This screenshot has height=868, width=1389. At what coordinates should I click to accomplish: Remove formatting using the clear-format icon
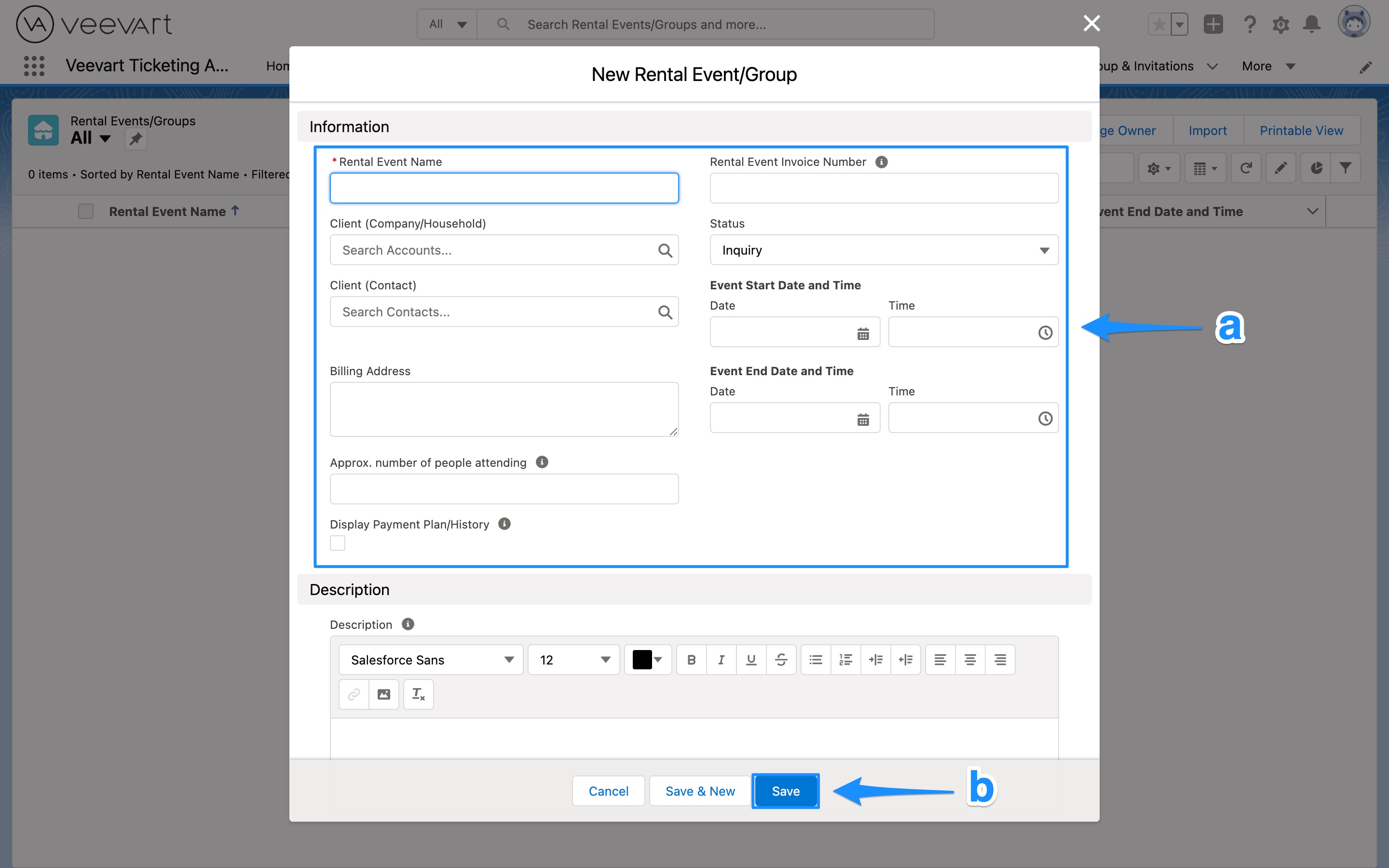click(418, 693)
